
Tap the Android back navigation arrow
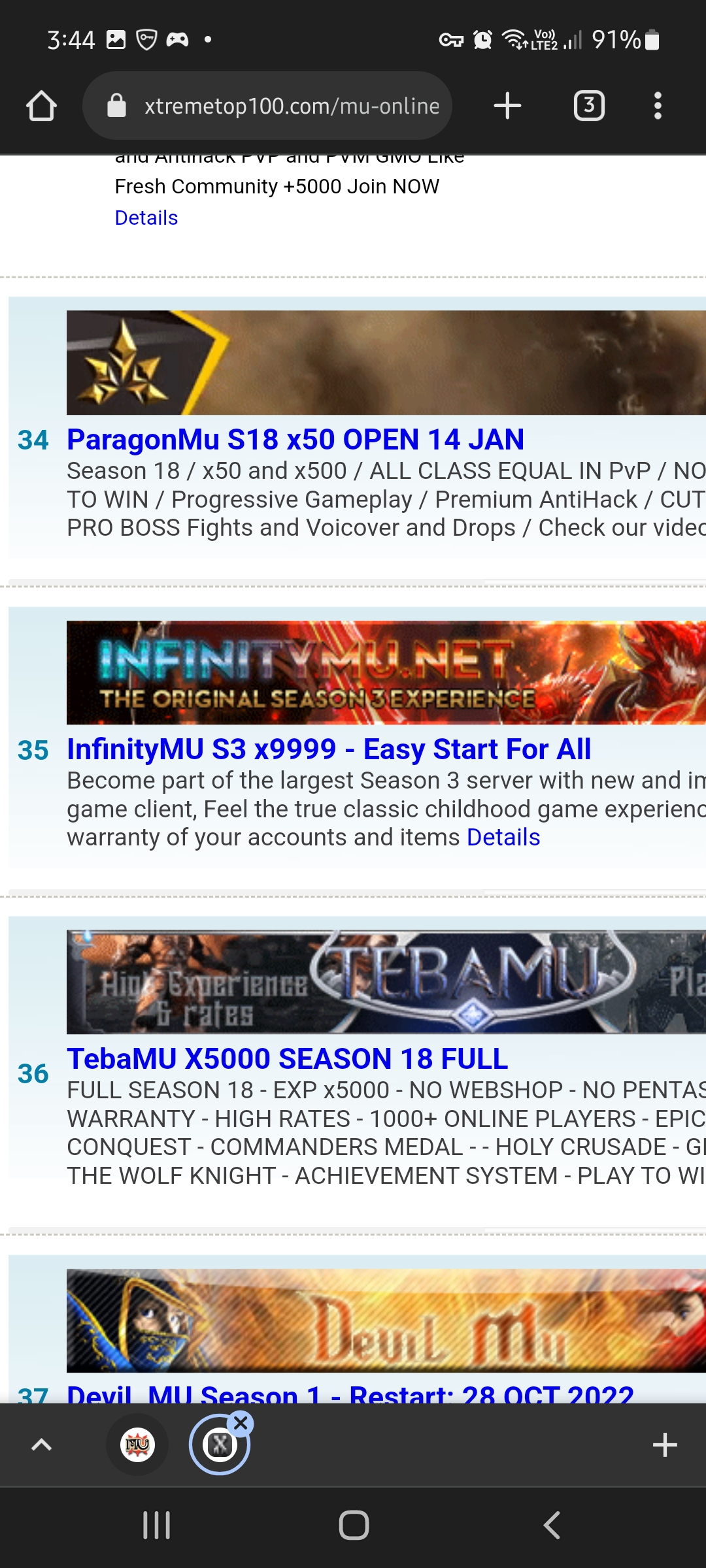coord(552,1526)
